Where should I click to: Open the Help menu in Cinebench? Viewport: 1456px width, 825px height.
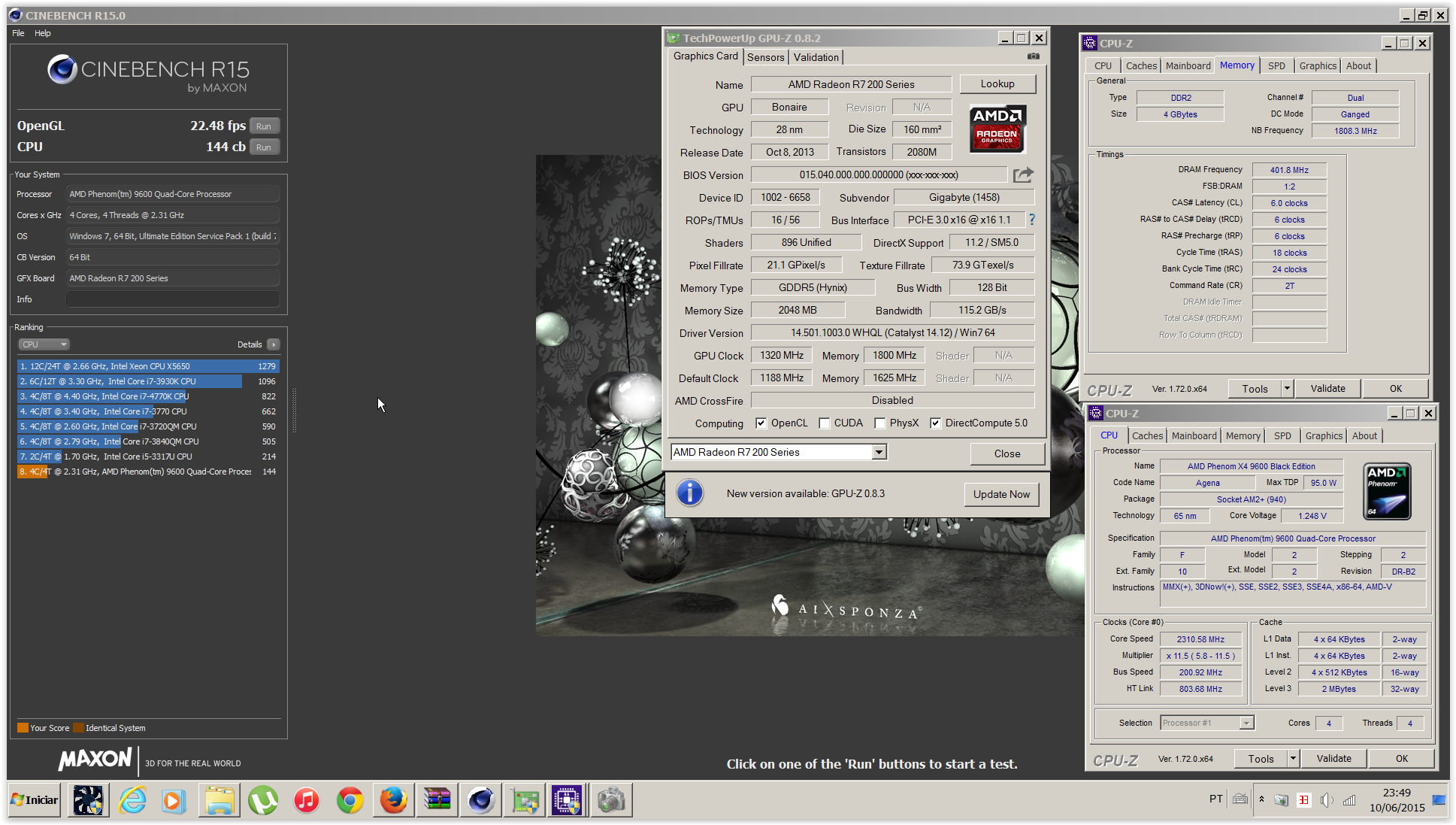(43, 33)
